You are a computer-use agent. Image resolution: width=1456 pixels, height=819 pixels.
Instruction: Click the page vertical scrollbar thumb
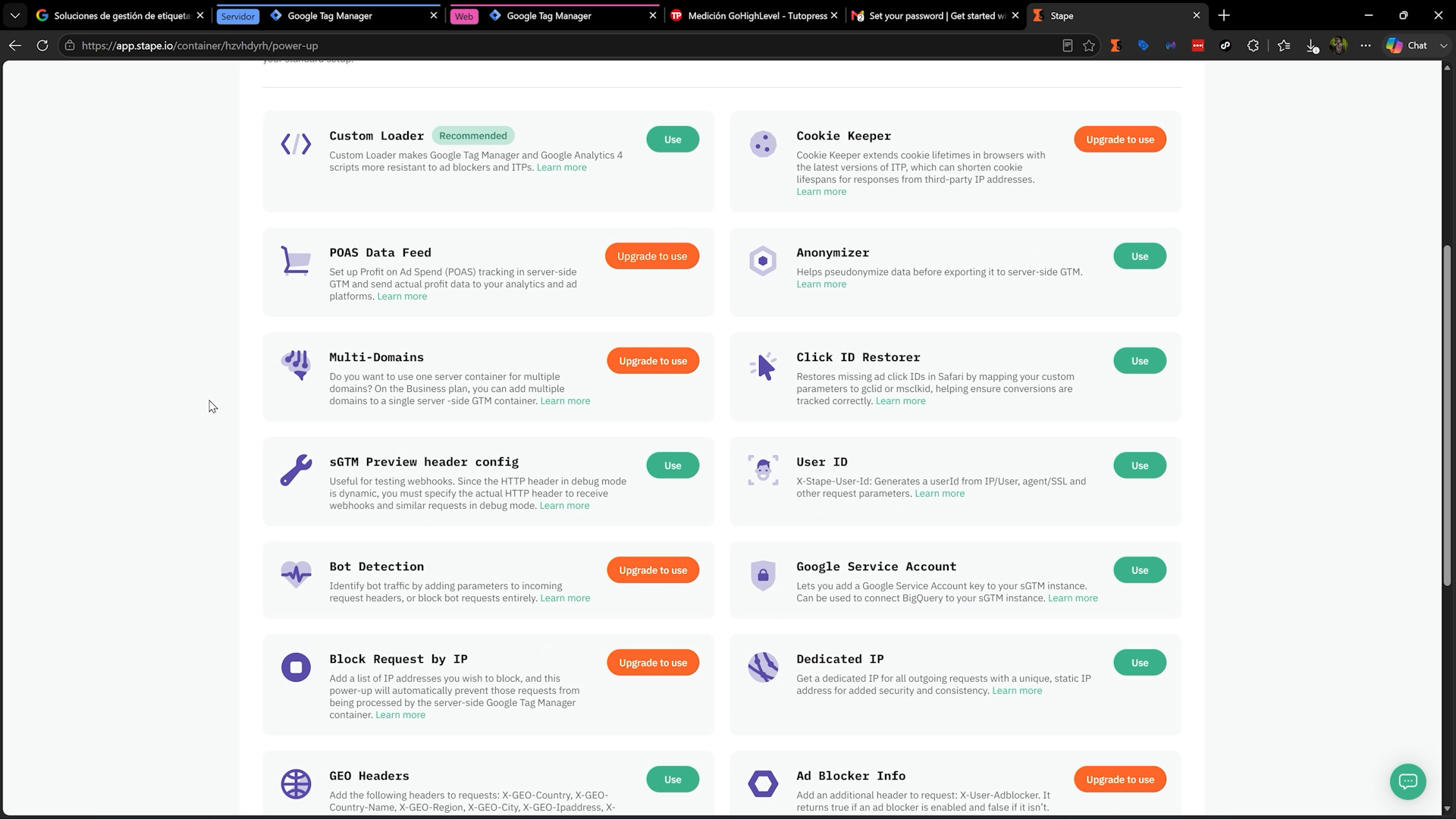click(1447, 415)
